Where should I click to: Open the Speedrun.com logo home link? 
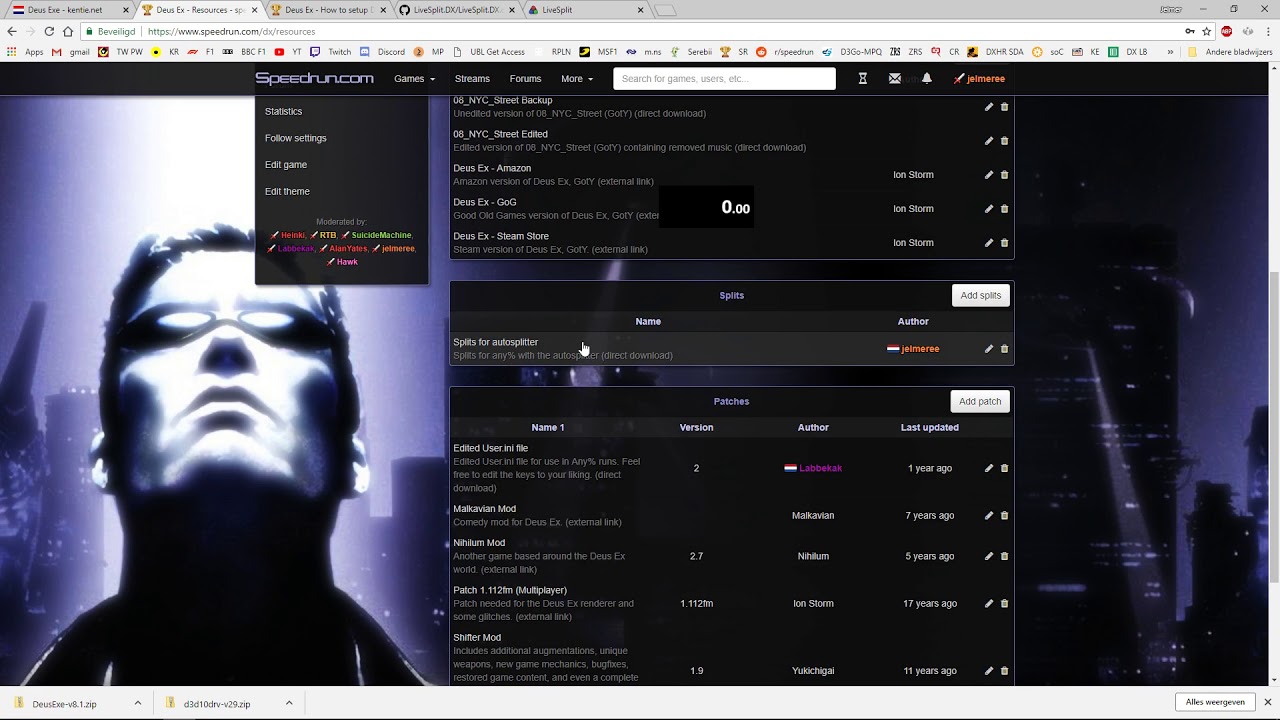(314, 78)
